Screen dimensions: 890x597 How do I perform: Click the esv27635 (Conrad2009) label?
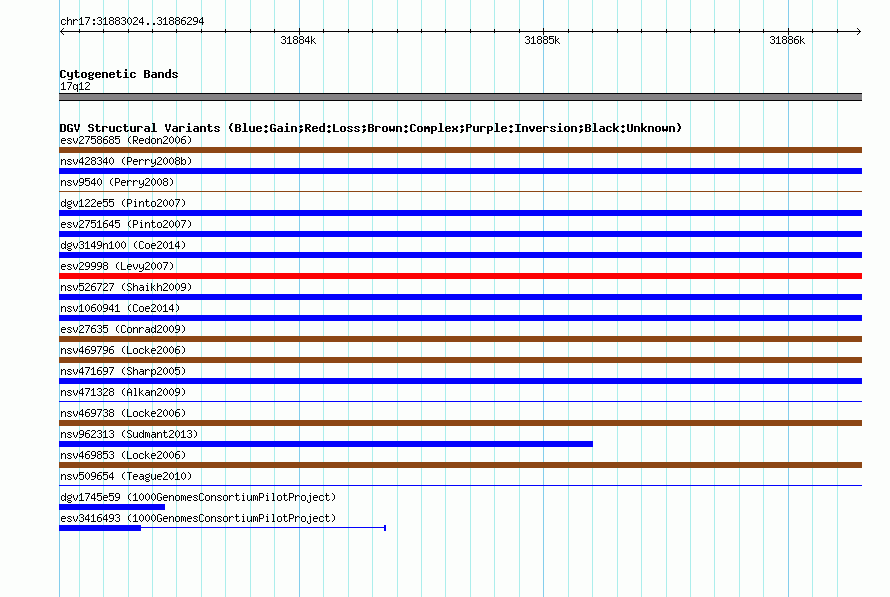click(x=123, y=329)
